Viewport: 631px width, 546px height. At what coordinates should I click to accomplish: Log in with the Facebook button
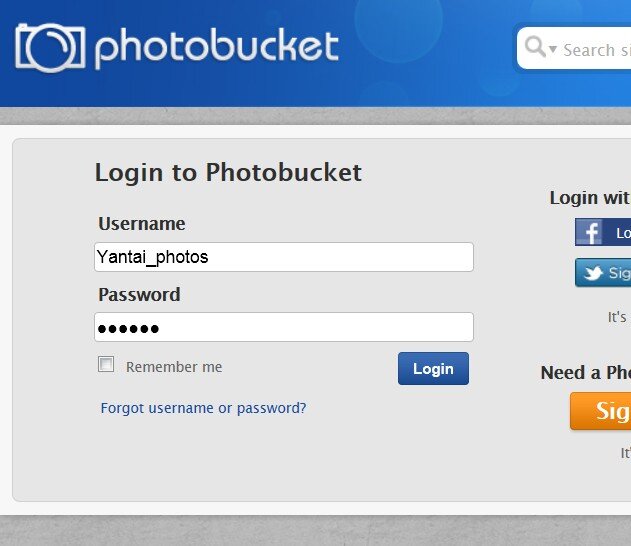tap(603, 232)
